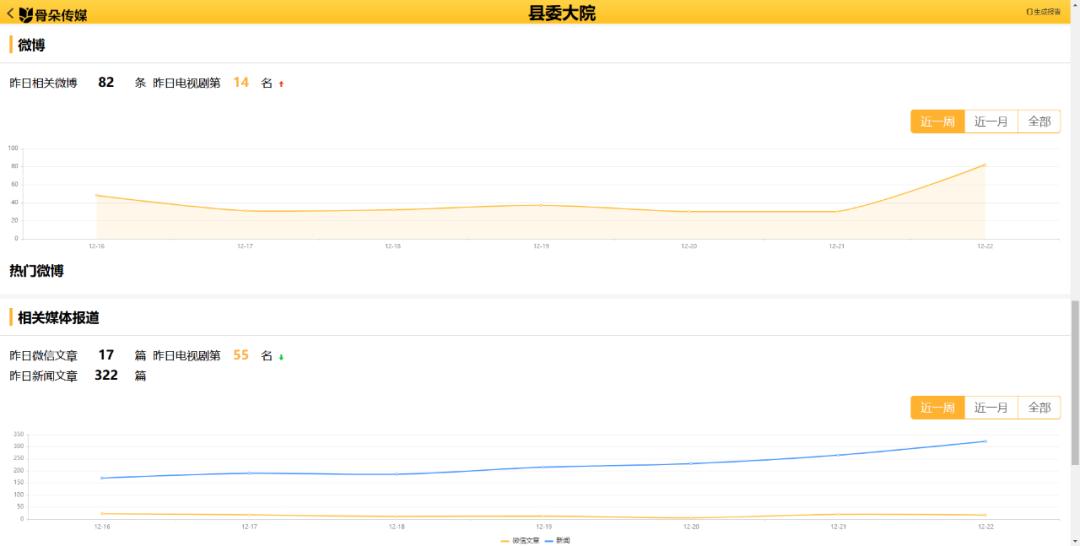Image resolution: width=1080 pixels, height=546 pixels.
Task: Click the 昨日微信文章 label
Action: [x=43, y=356]
